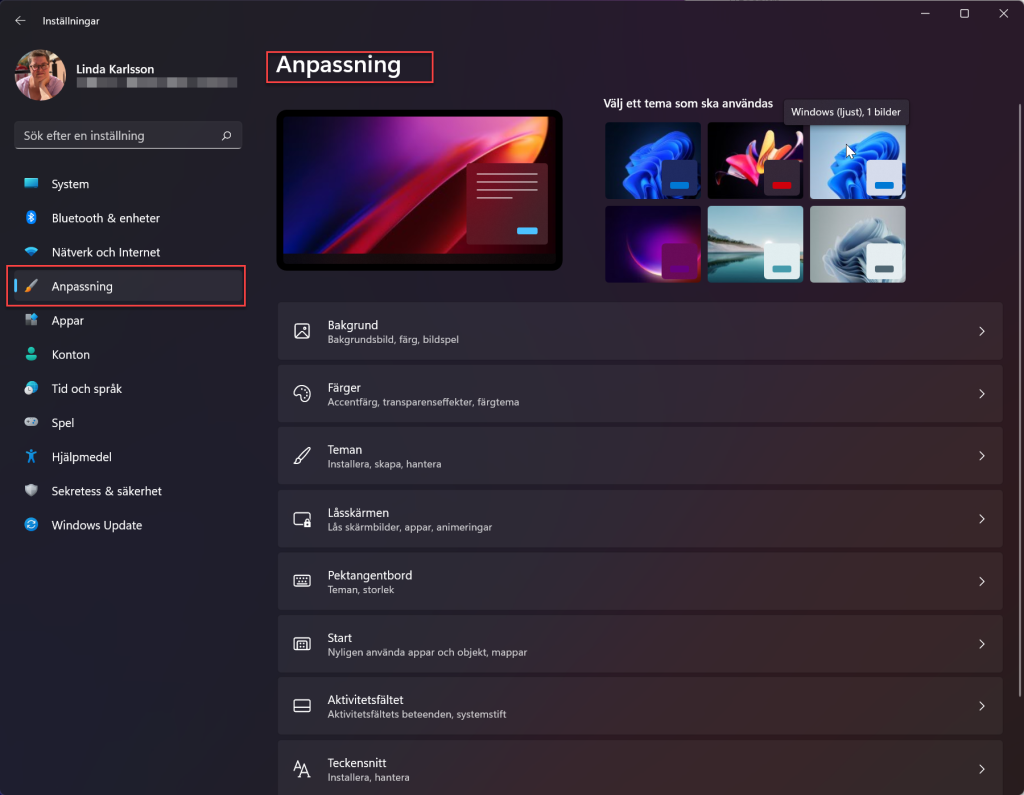Click the Teckensnitt font icon
The width and height of the screenshot is (1024, 795).
point(302,770)
